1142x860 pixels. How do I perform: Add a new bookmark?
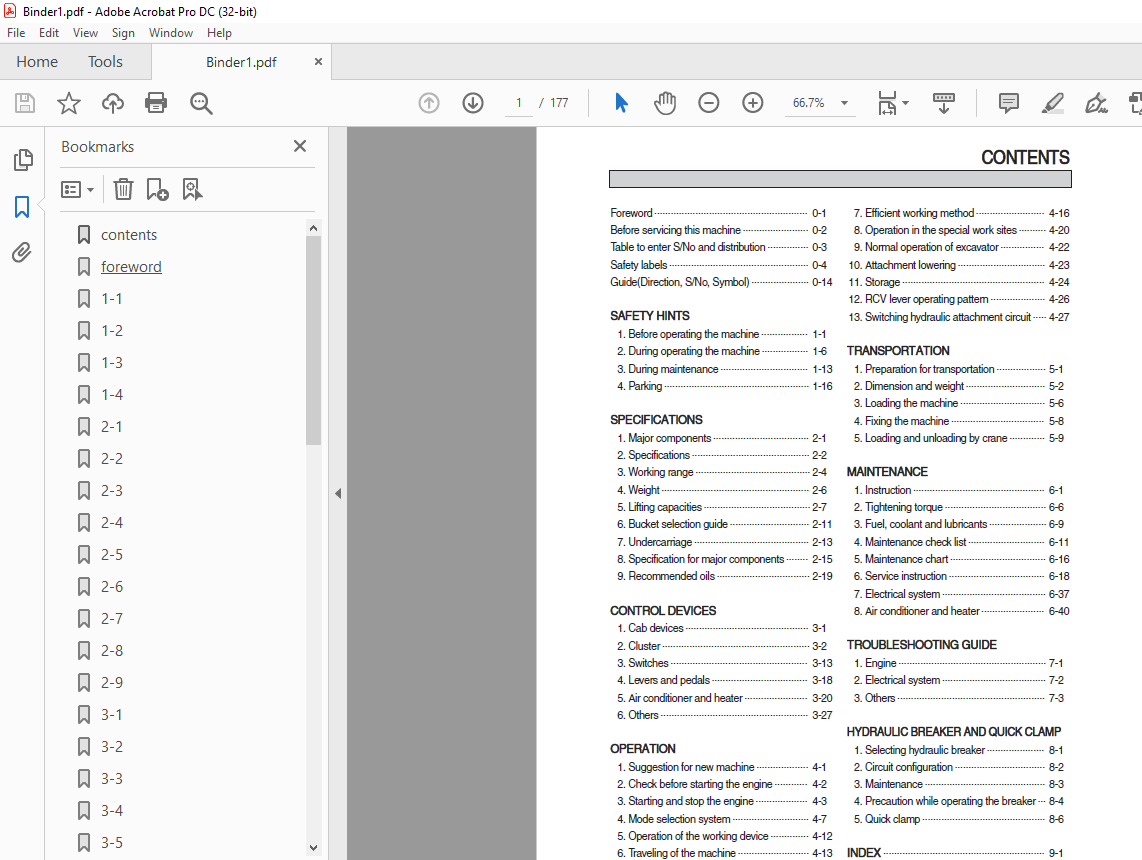(157, 189)
